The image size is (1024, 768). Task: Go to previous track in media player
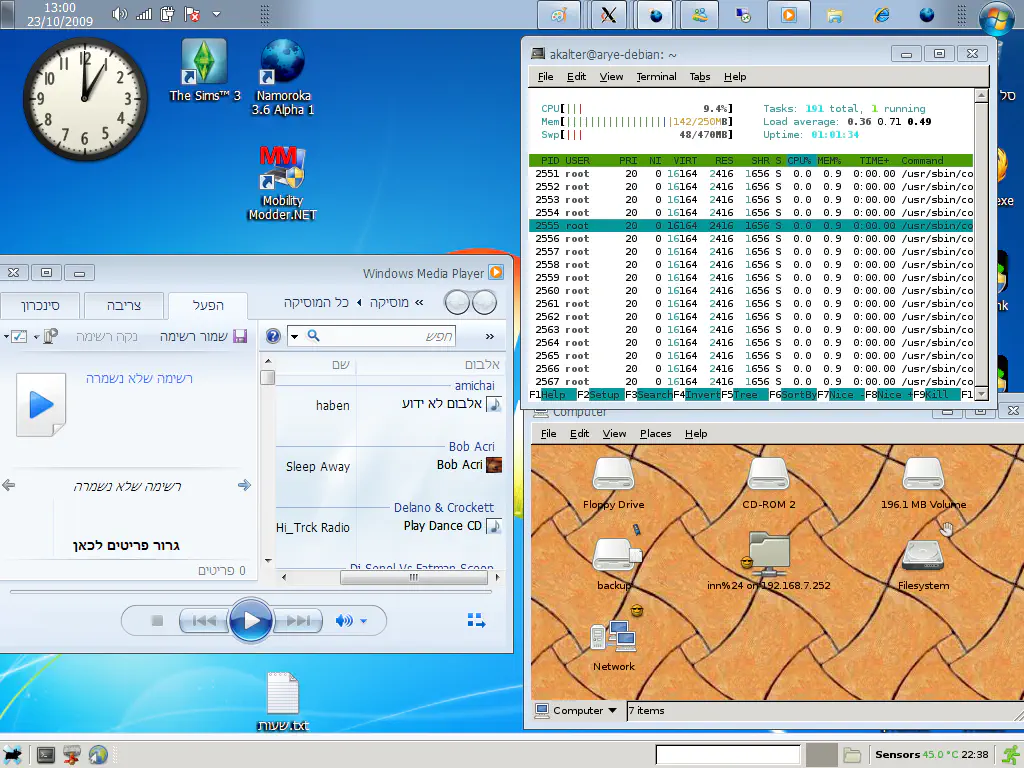pos(204,621)
